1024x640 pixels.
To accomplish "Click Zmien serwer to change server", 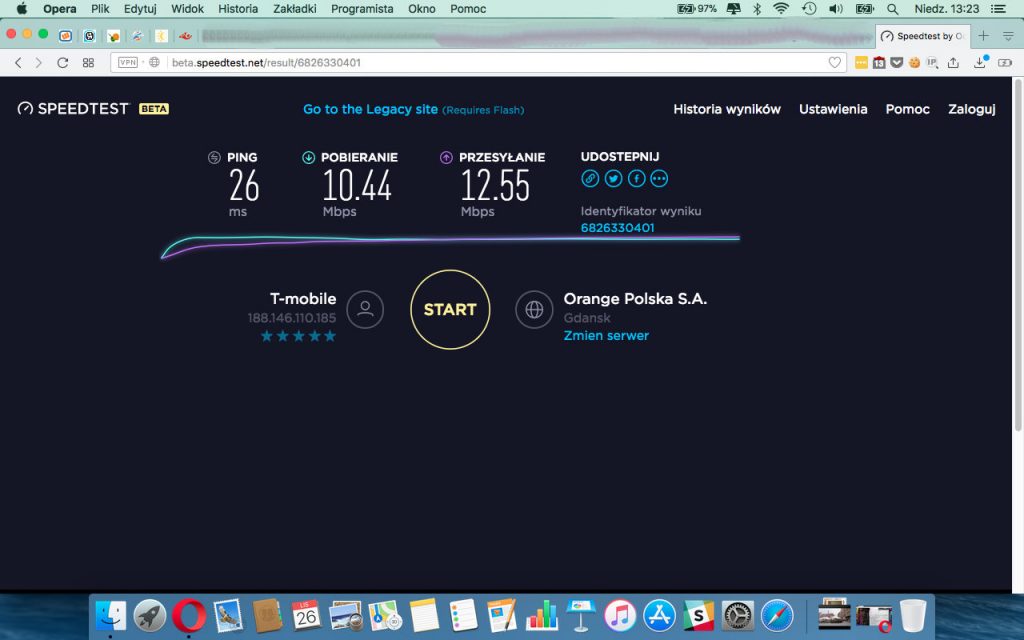I will (606, 336).
